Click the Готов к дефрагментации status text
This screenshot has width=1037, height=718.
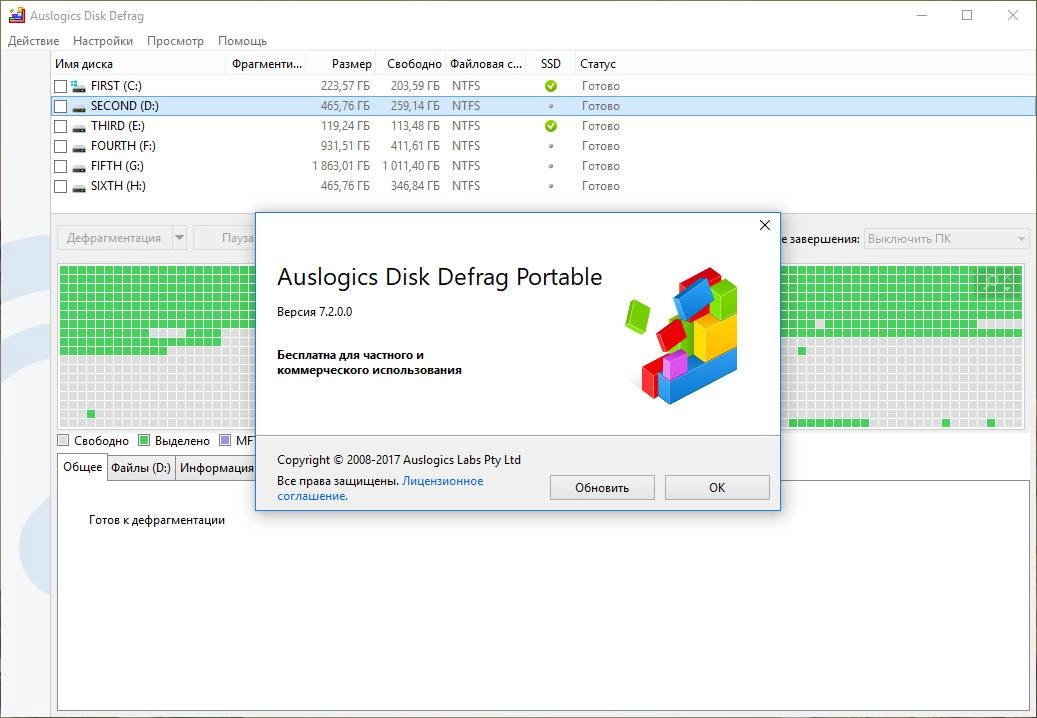(x=157, y=520)
